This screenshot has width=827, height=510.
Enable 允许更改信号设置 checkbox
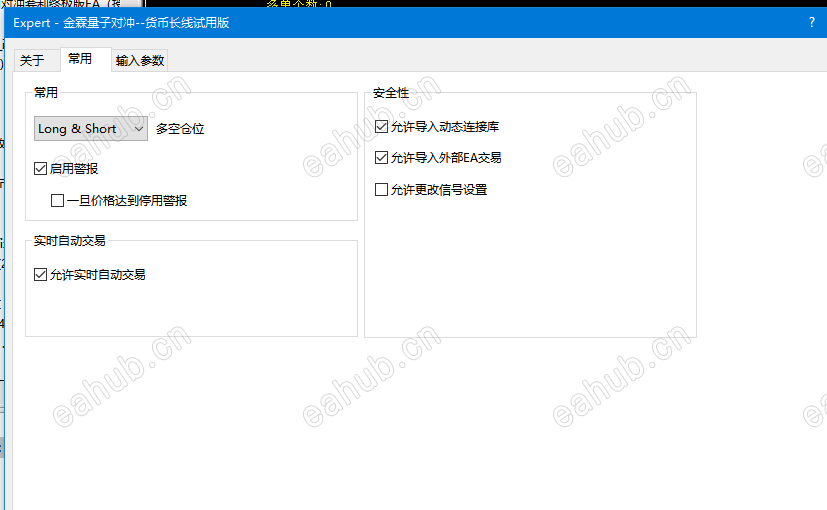tap(381, 189)
